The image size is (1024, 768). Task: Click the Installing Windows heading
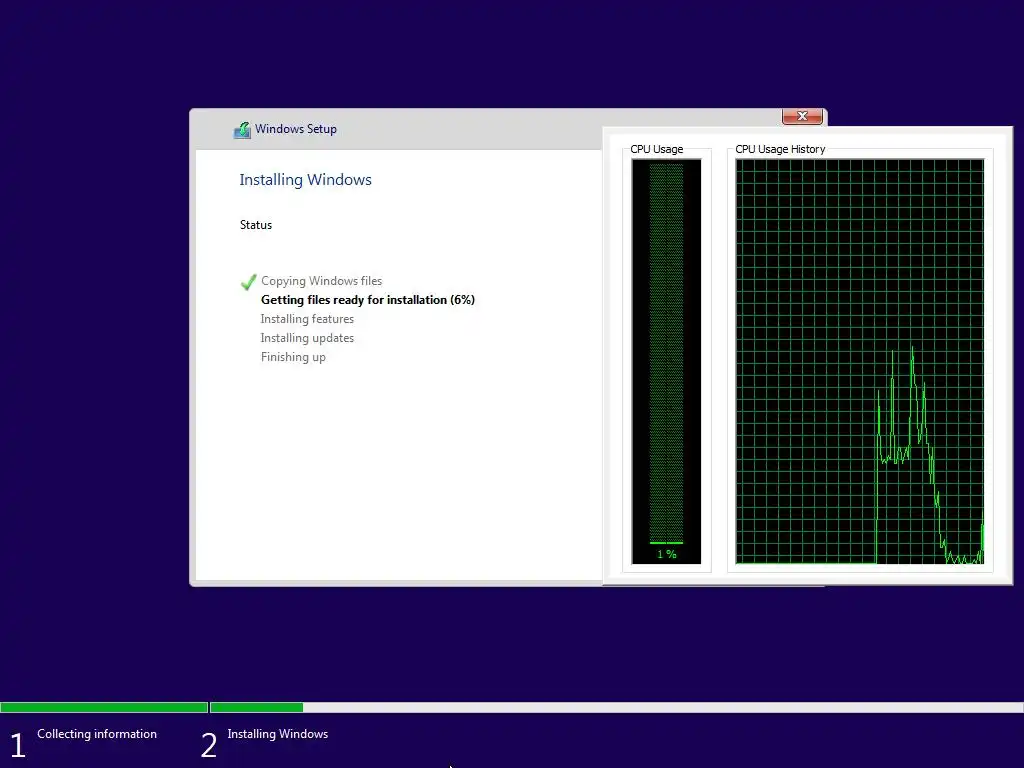pyautogui.click(x=305, y=180)
